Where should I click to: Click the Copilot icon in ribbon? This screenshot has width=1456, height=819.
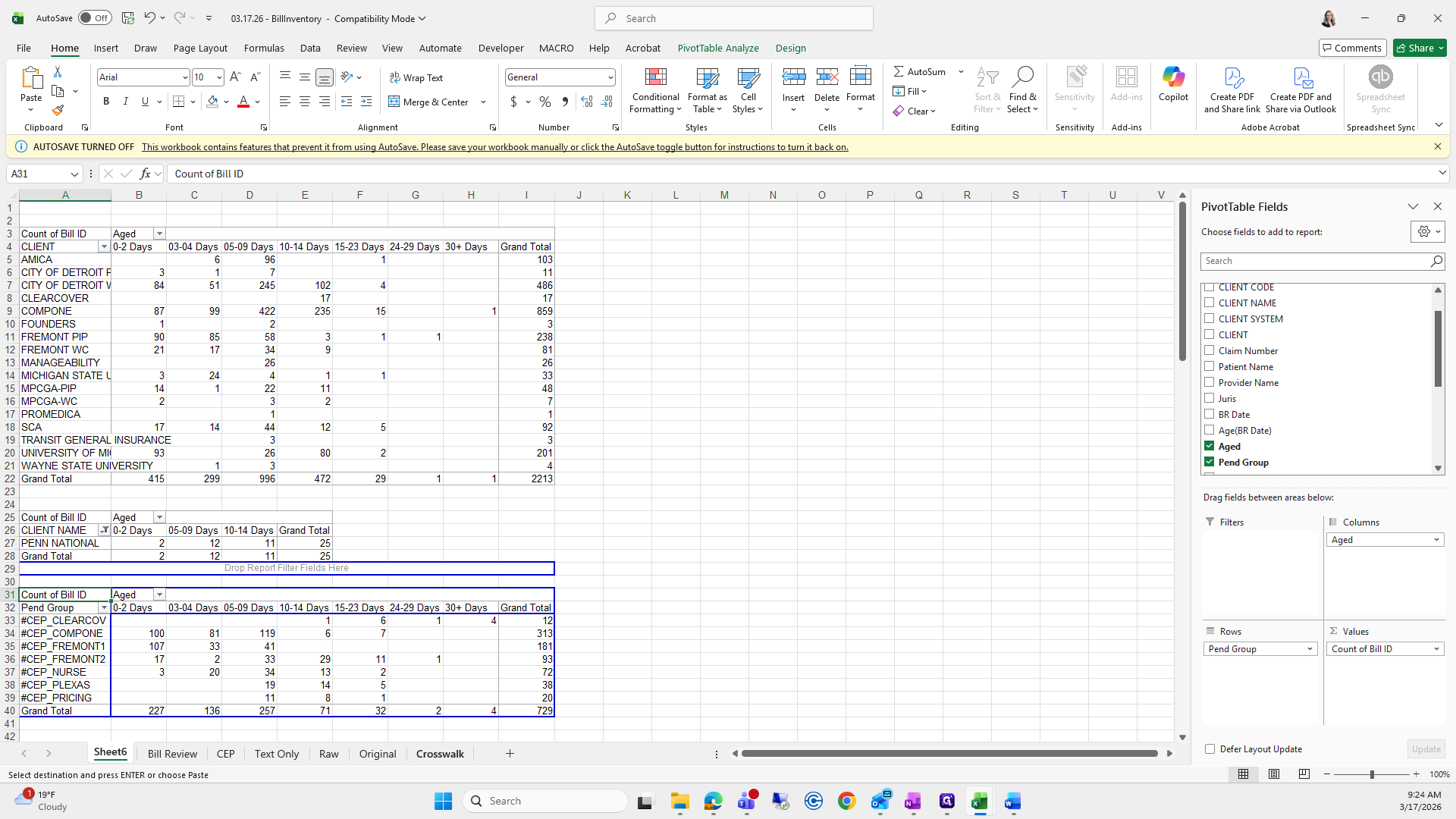pyautogui.click(x=1173, y=83)
